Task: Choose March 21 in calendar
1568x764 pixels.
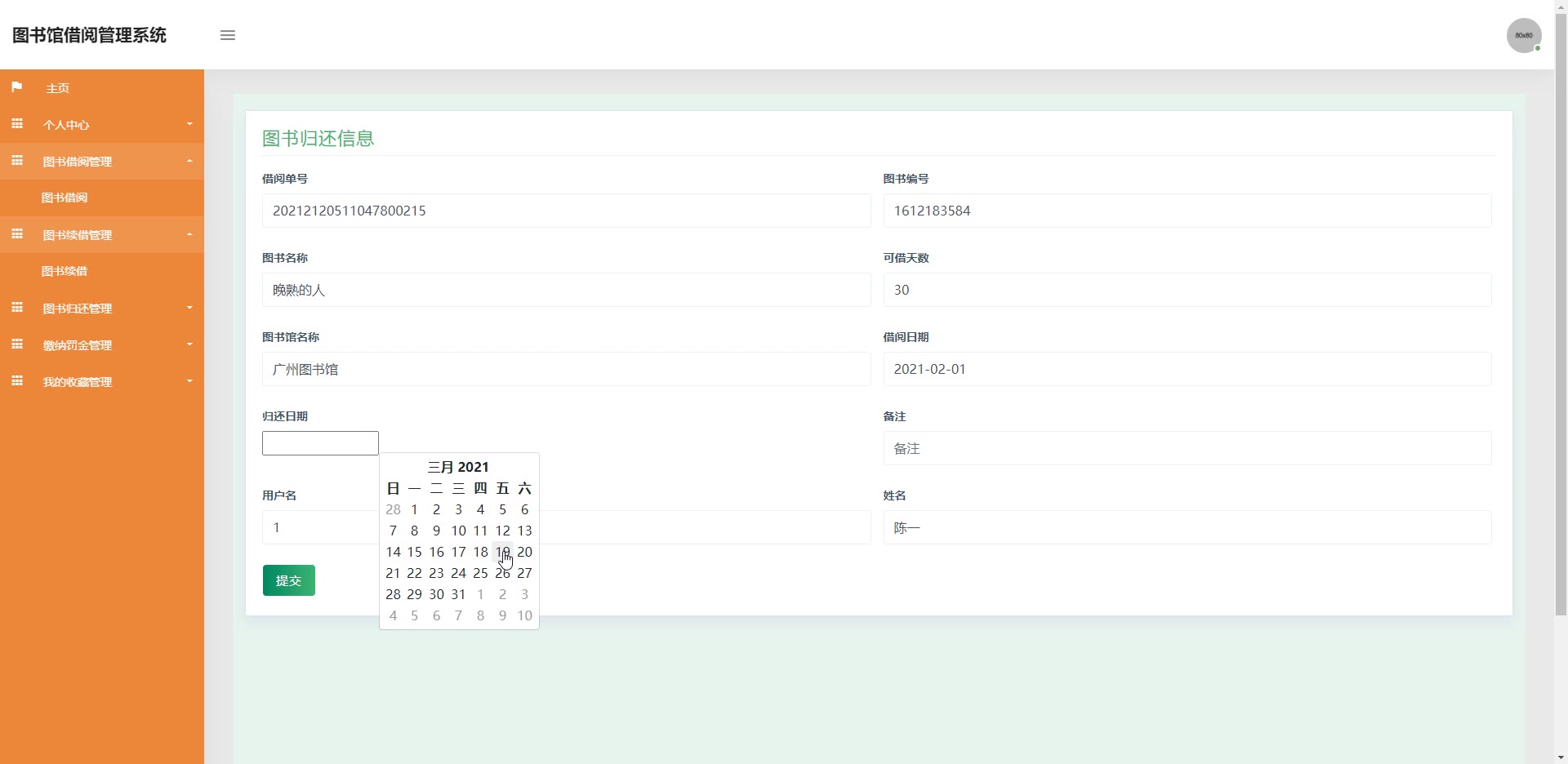Action: [393, 573]
